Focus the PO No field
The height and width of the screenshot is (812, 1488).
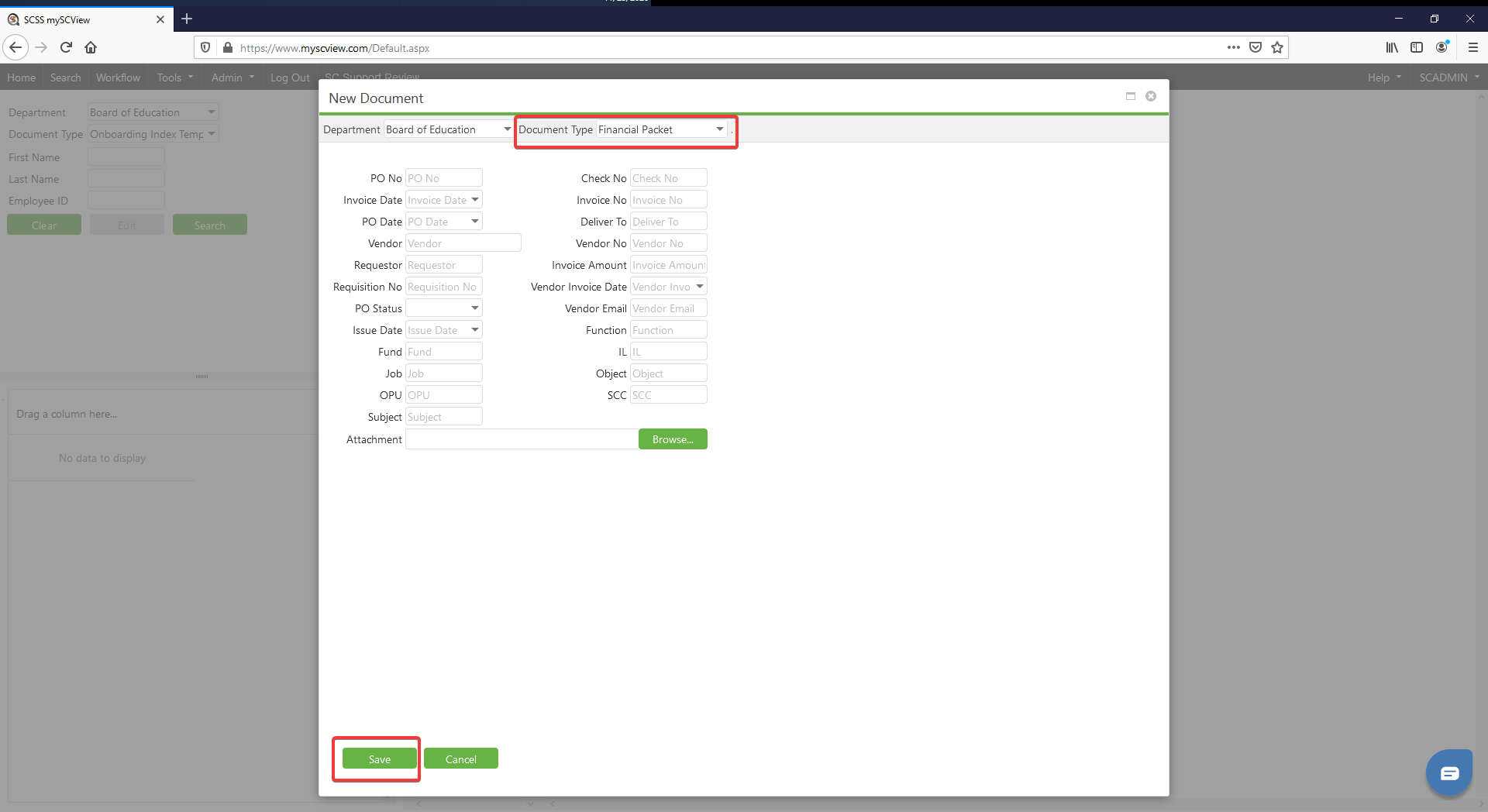[444, 178]
